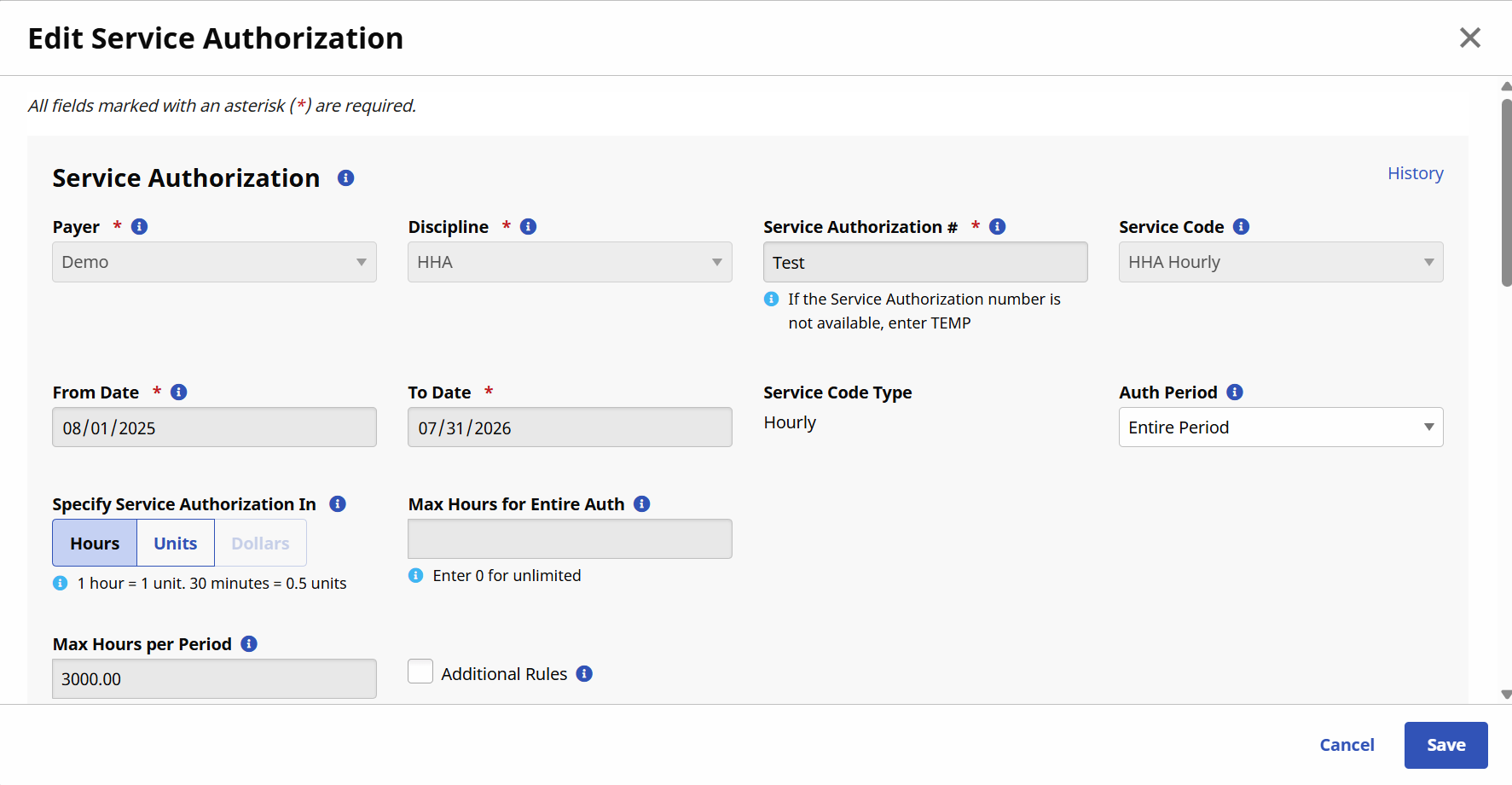
Task: Open the Discipline info tooltip icon
Action: click(x=528, y=226)
